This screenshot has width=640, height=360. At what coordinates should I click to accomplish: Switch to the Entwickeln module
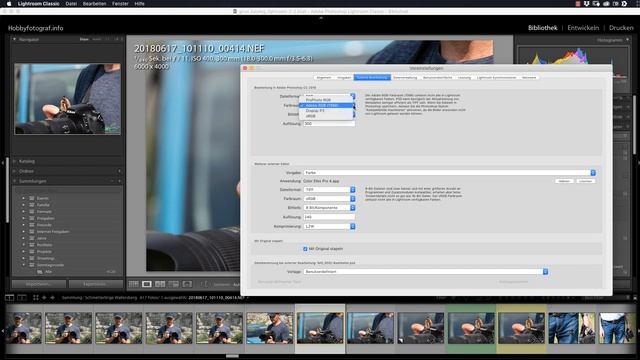pos(583,28)
